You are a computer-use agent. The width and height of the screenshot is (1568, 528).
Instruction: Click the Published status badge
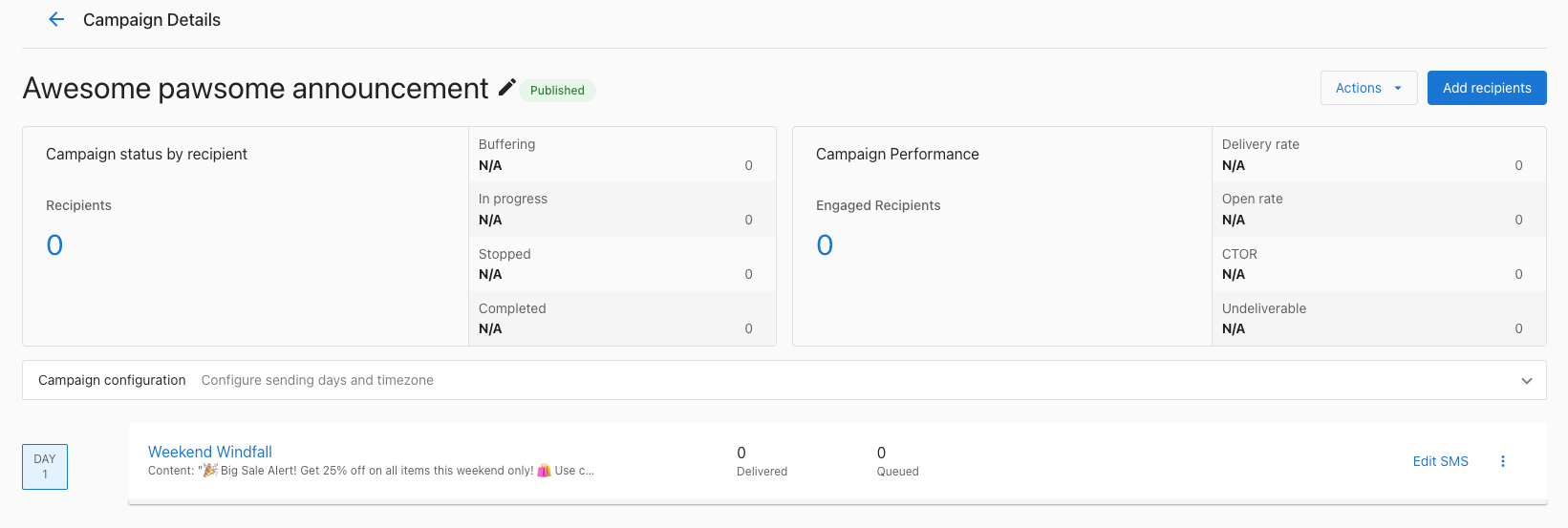(557, 91)
